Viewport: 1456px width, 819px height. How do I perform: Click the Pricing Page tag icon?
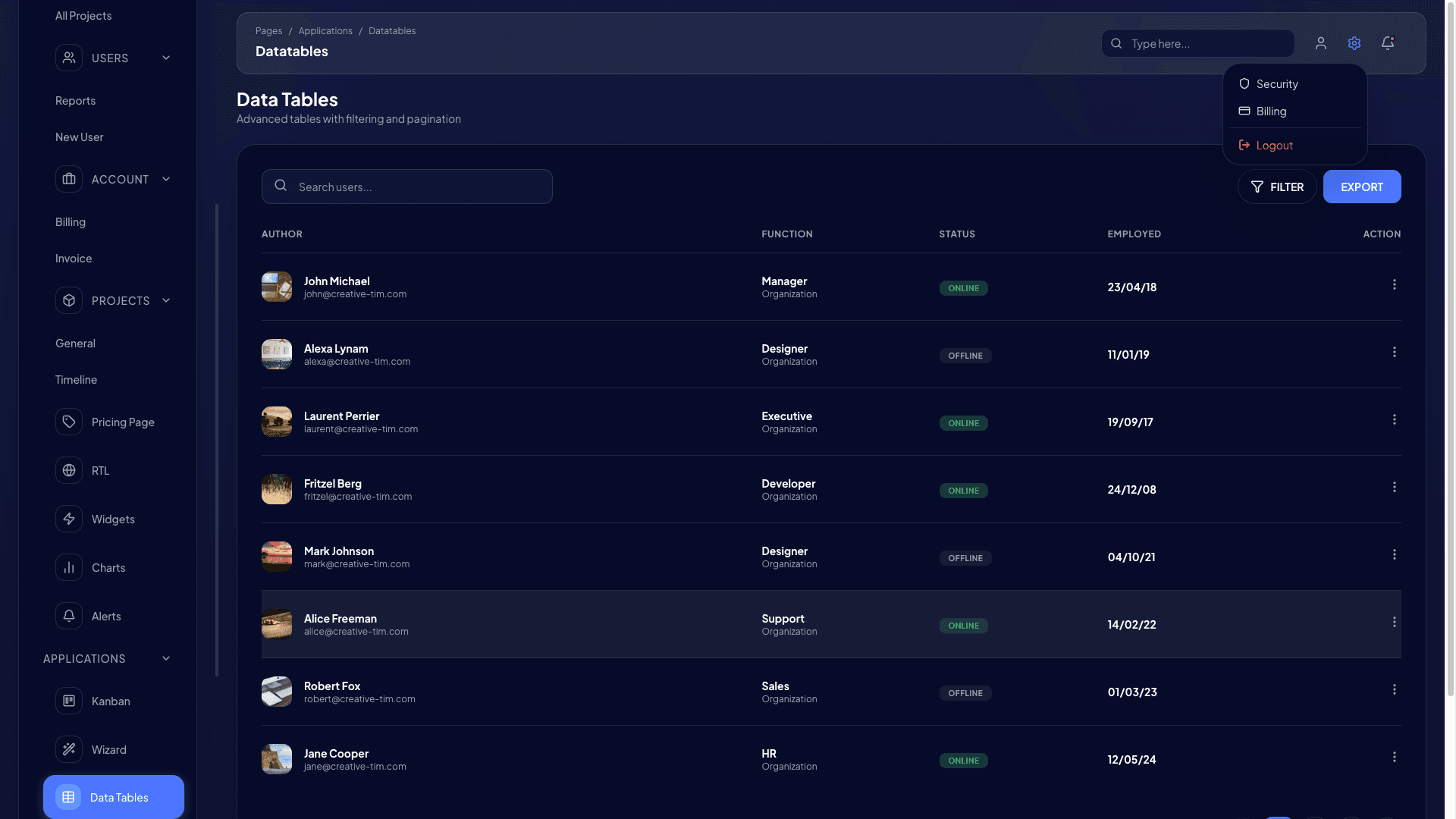(x=69, y=422)
